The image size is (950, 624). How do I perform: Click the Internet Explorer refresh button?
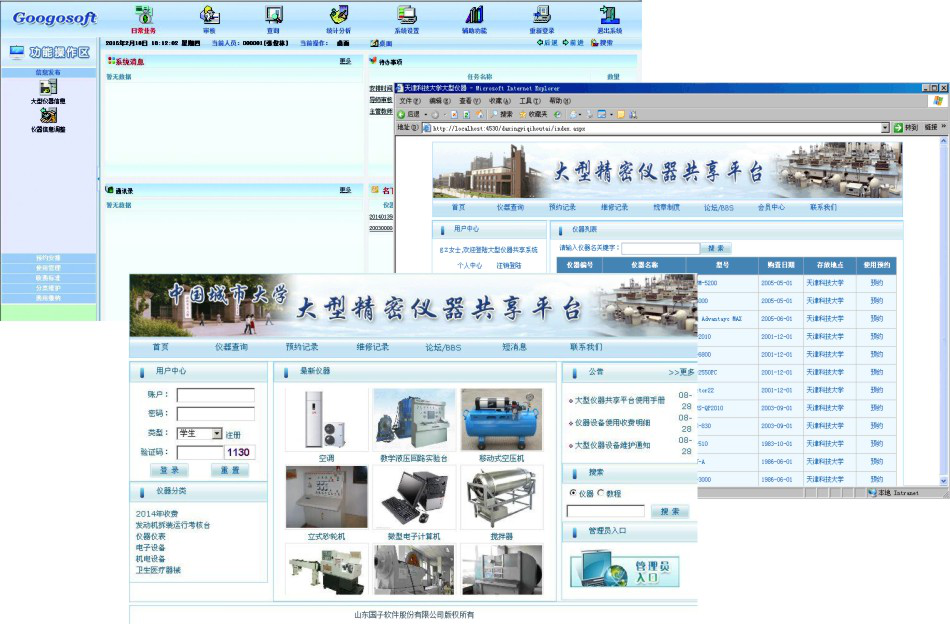tap(466, 114)
